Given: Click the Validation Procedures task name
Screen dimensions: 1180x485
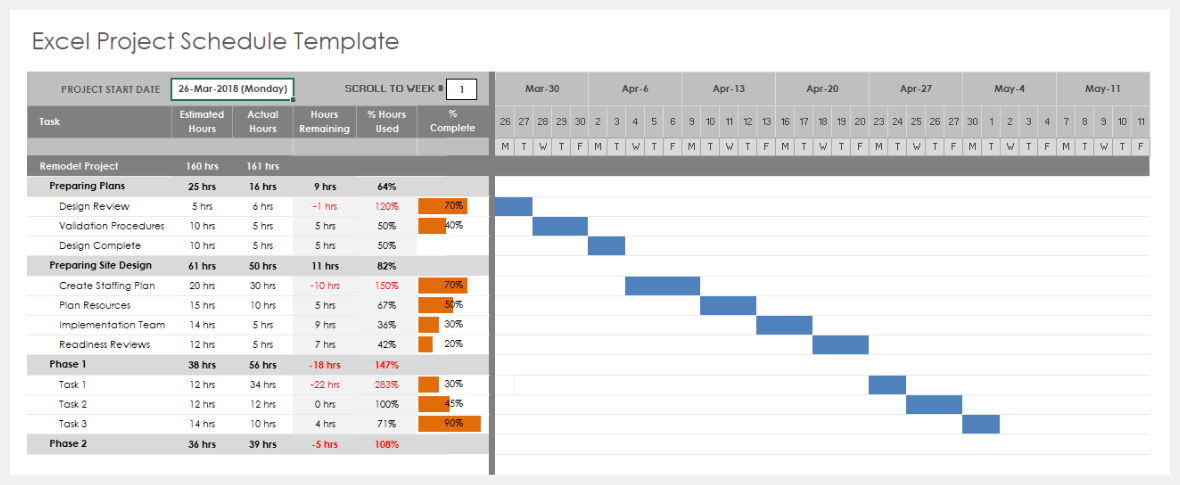Looking at the screenshot, I should click(111, 226).
